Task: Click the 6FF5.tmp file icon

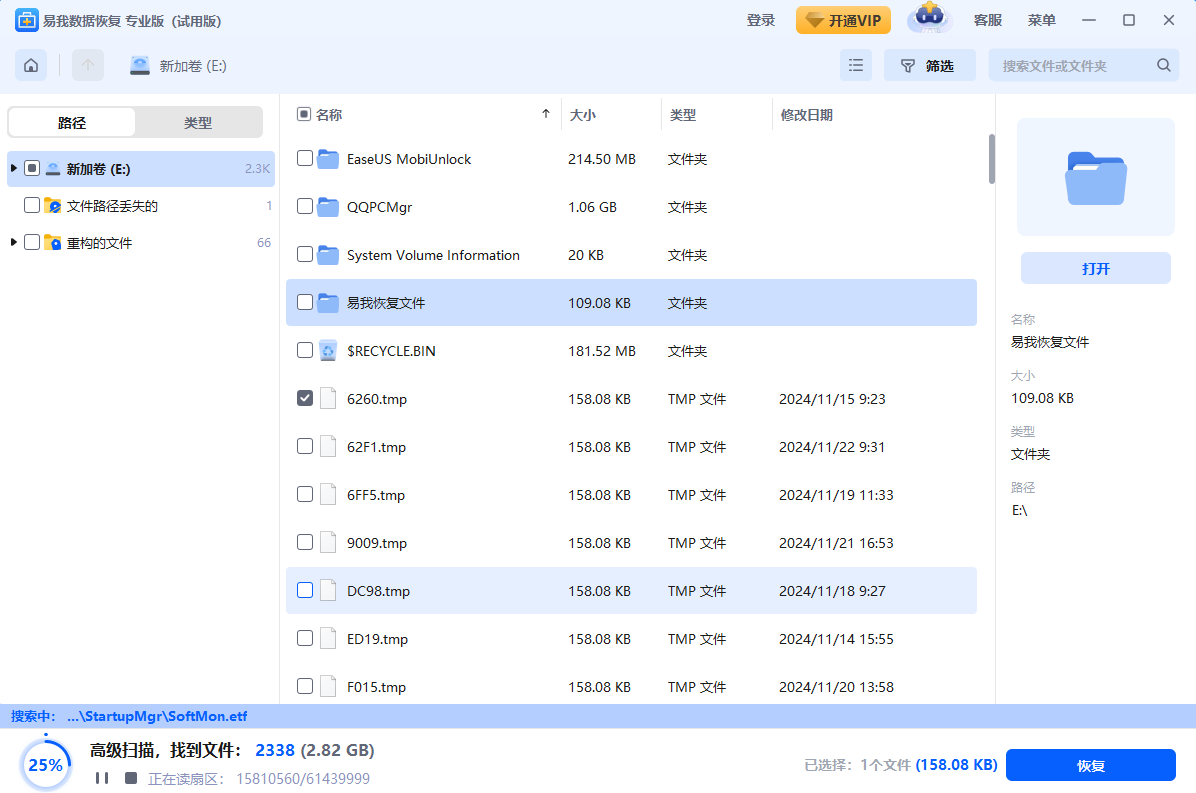Action: pyautogui.click(x=328, y=495)
